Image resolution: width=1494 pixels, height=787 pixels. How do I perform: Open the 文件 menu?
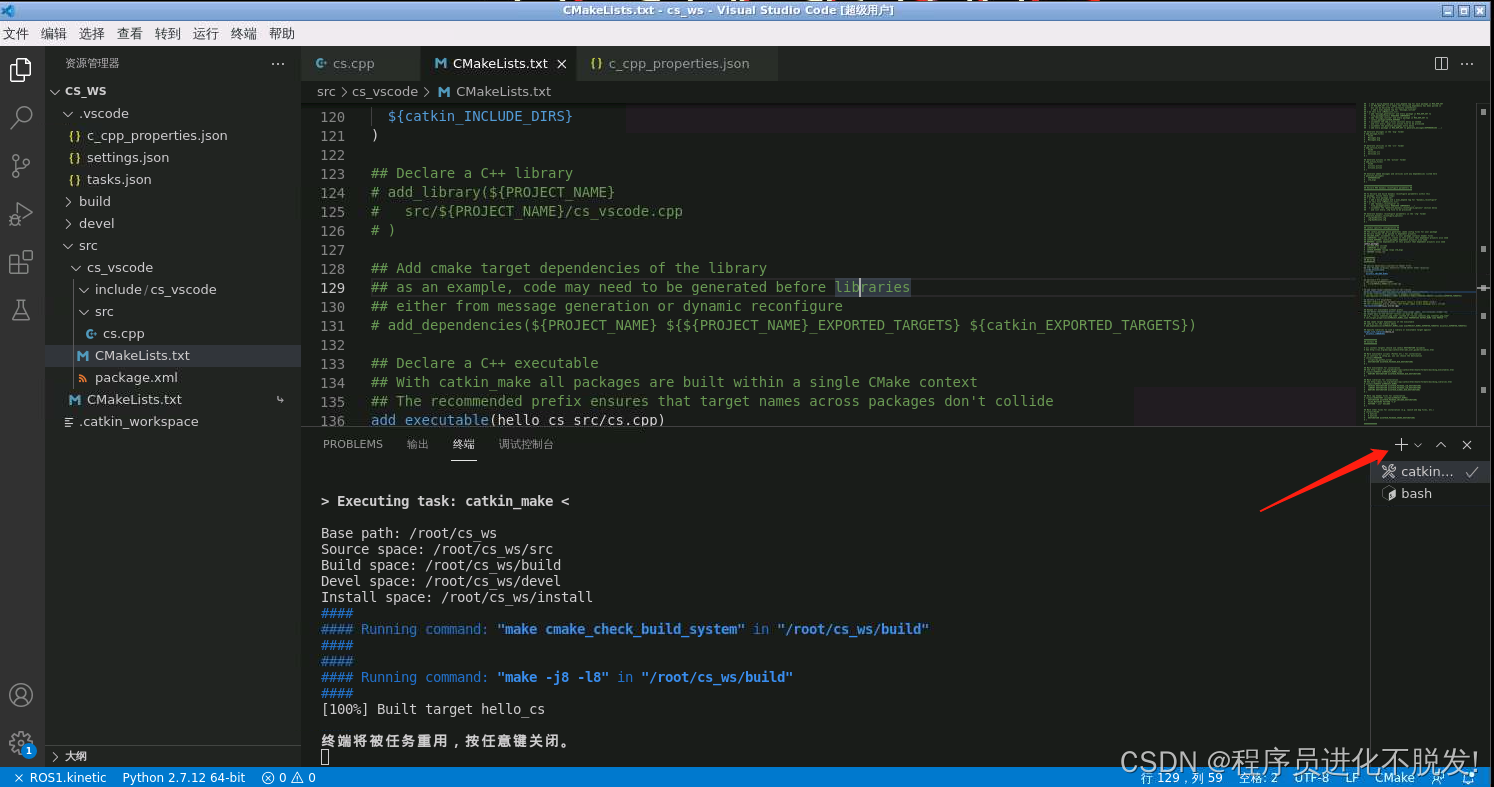click(x=16, y=33)
